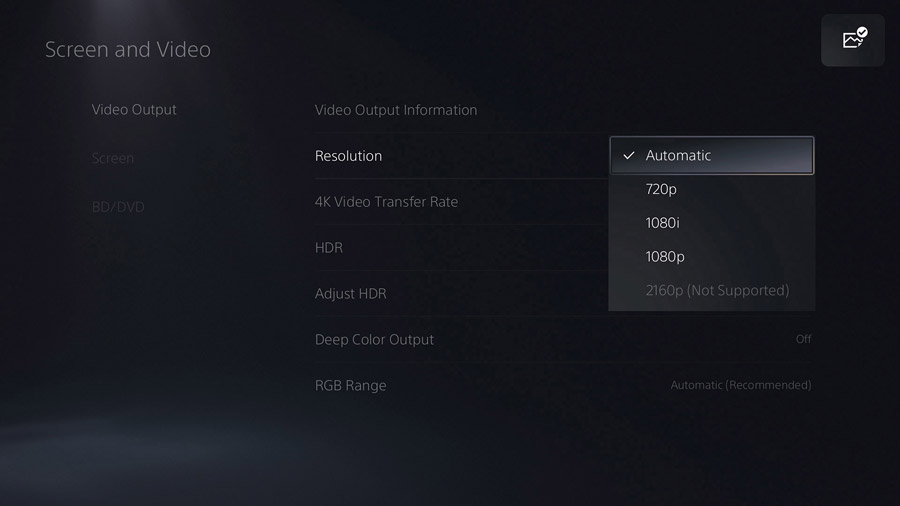Toggle the Deep Color Output Off value

pos(803,340)
